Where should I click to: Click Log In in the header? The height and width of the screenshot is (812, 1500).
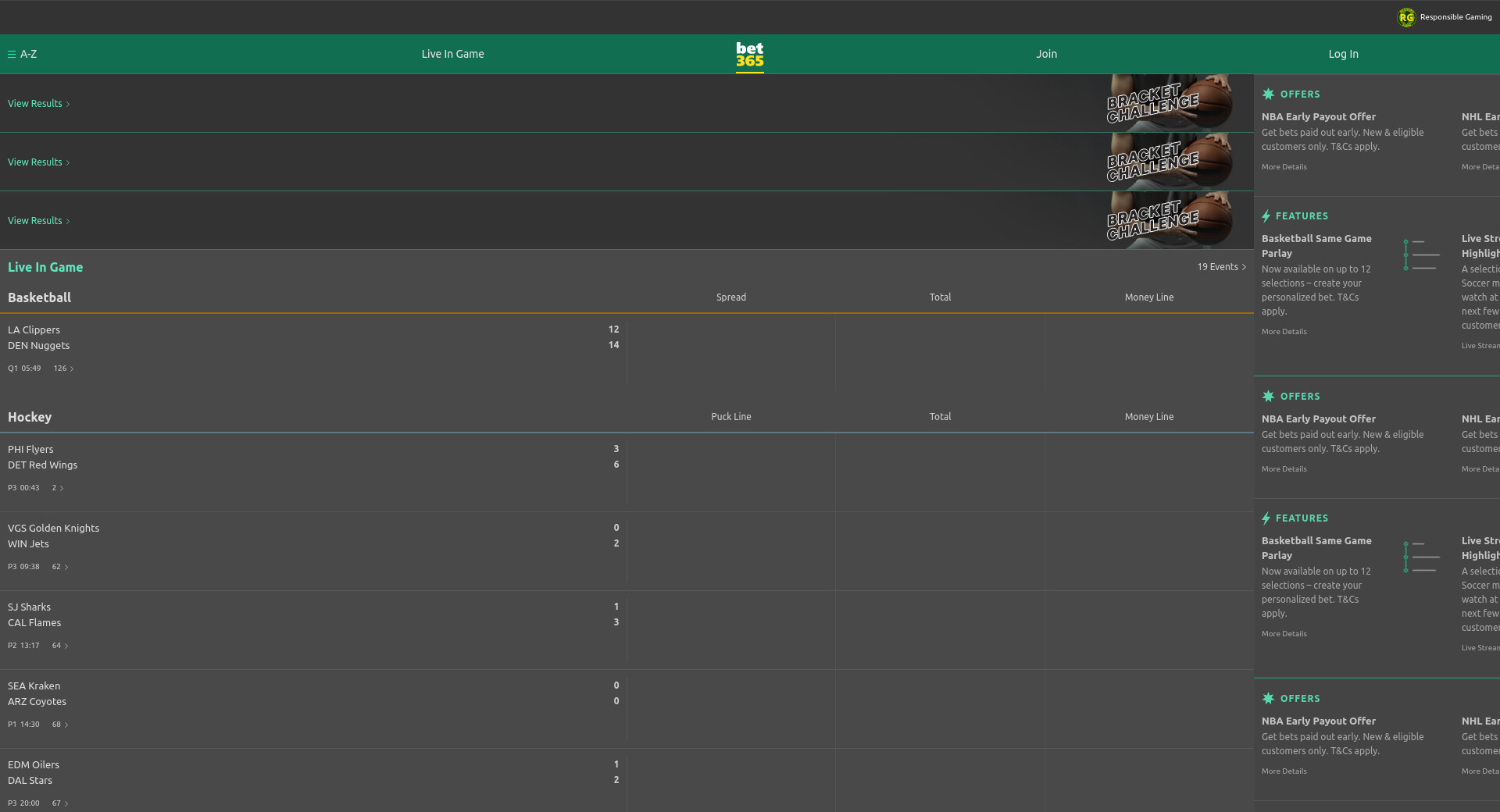[x=1343, y=55]
